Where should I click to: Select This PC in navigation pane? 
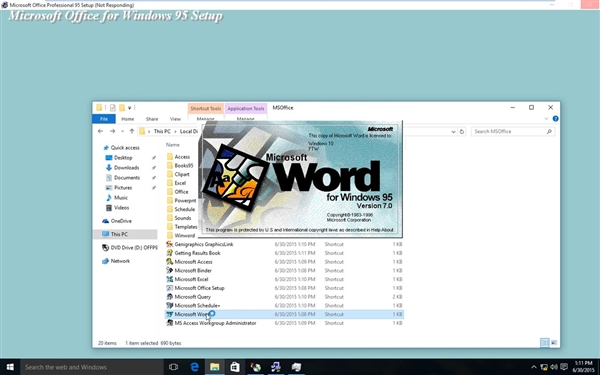point(125,234)
